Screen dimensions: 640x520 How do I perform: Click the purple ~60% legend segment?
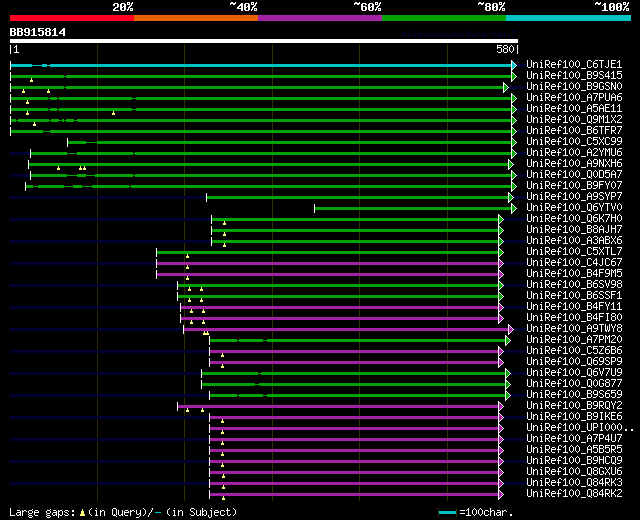click(x=320, y=18)
